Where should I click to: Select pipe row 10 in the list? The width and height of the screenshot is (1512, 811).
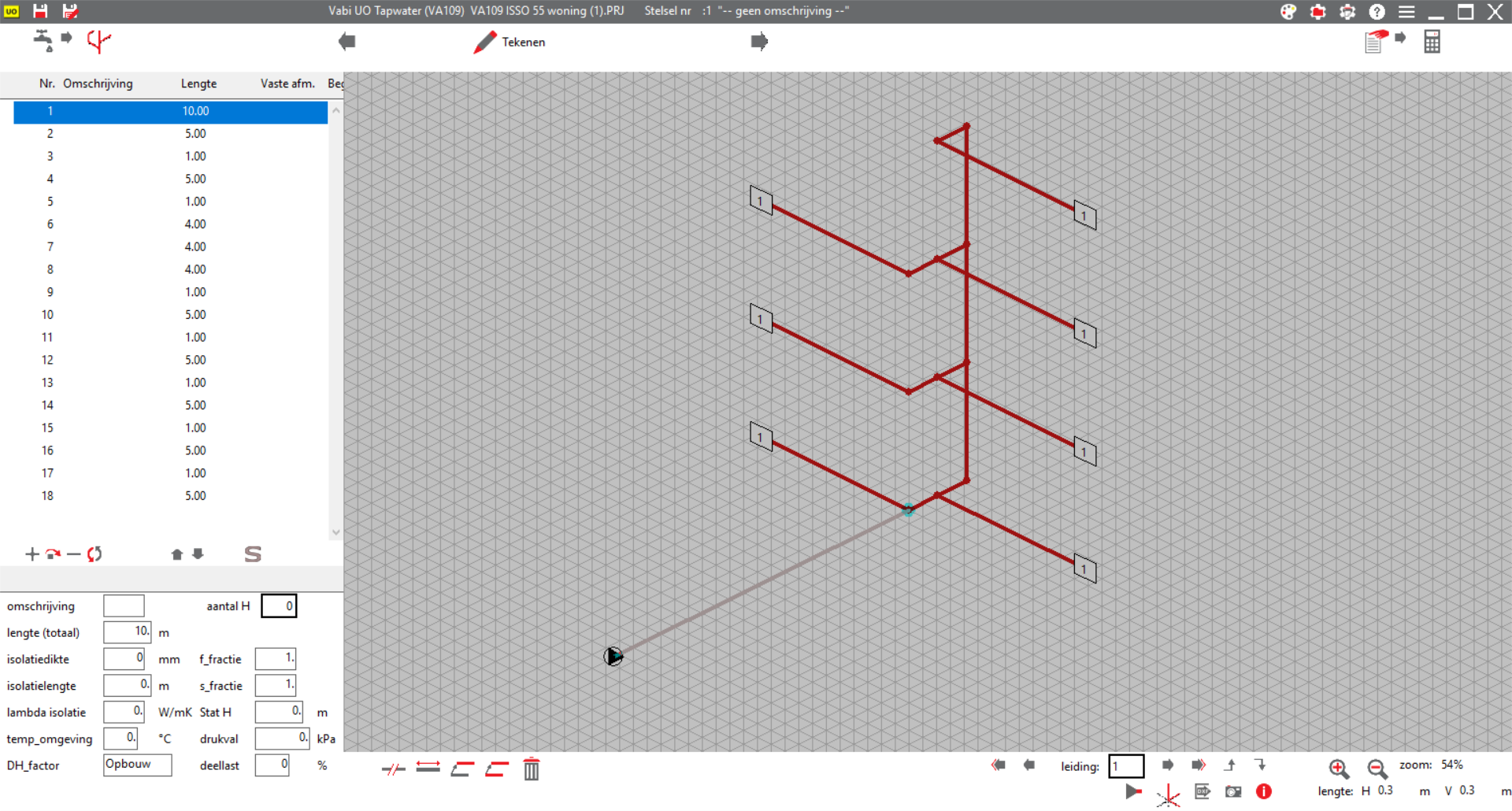pos(170,315)
